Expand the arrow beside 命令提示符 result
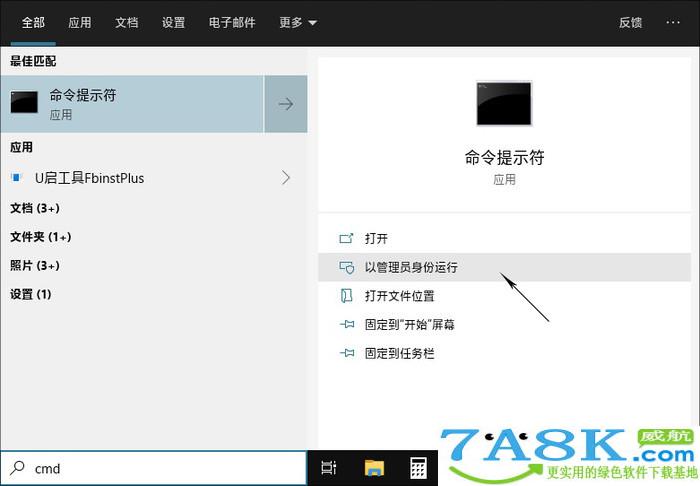 click(x=286, y=104)
